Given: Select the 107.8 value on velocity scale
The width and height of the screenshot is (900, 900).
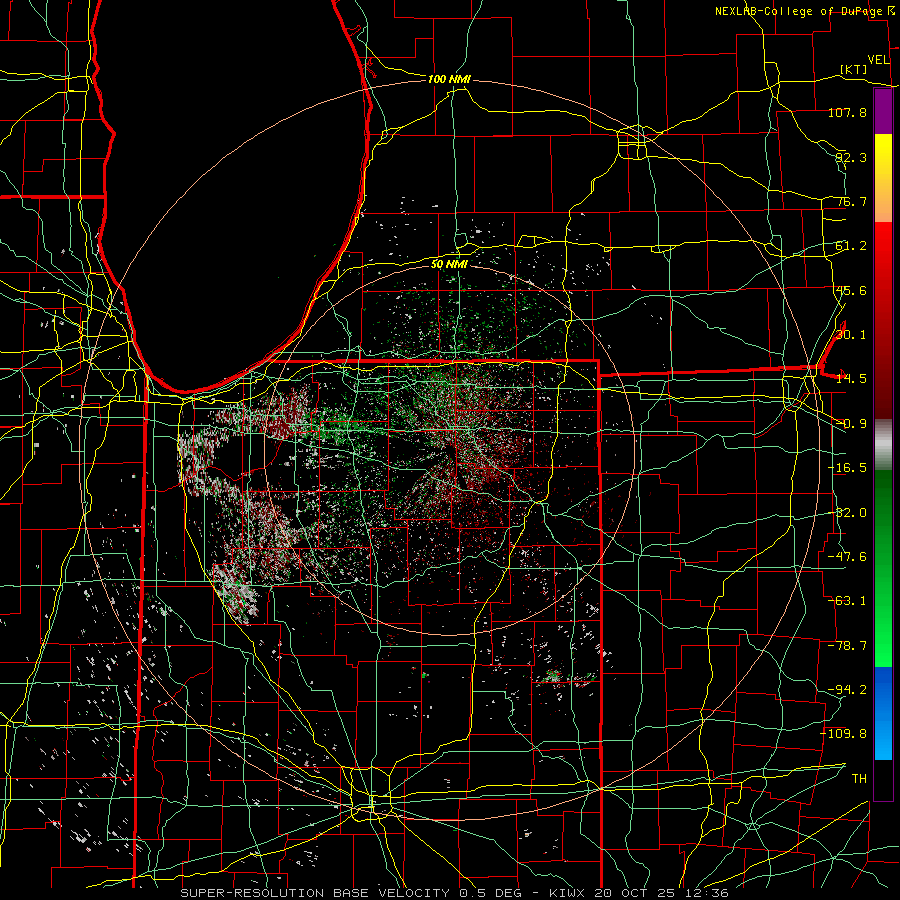Looking at the screenshot, I should click(x=847, y=112).
